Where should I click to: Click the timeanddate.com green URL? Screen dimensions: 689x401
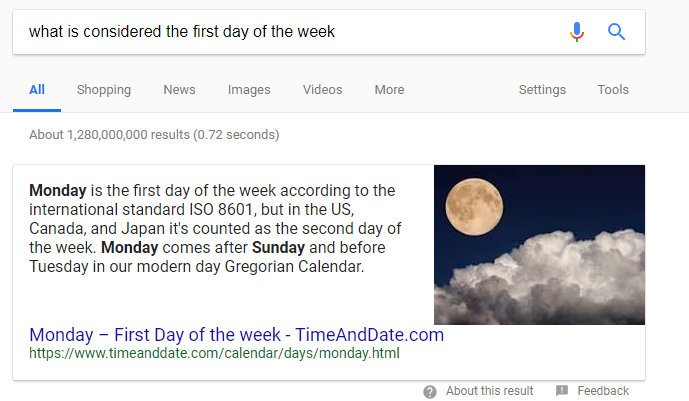(214, 353)
